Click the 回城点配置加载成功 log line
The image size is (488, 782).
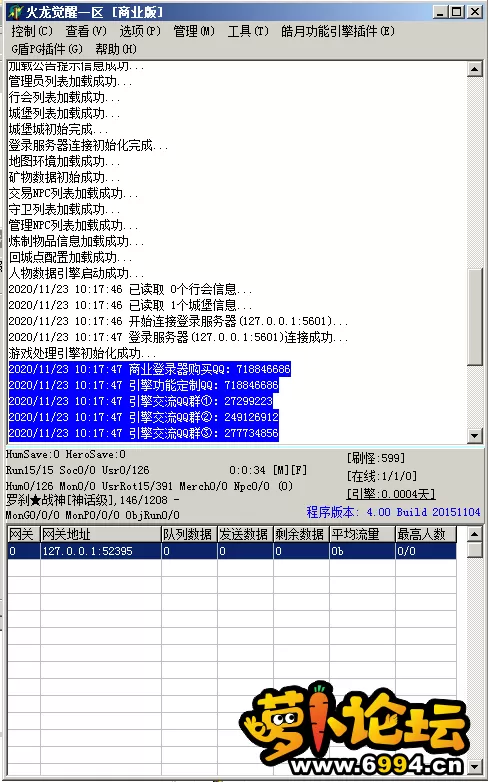[70, 257]
